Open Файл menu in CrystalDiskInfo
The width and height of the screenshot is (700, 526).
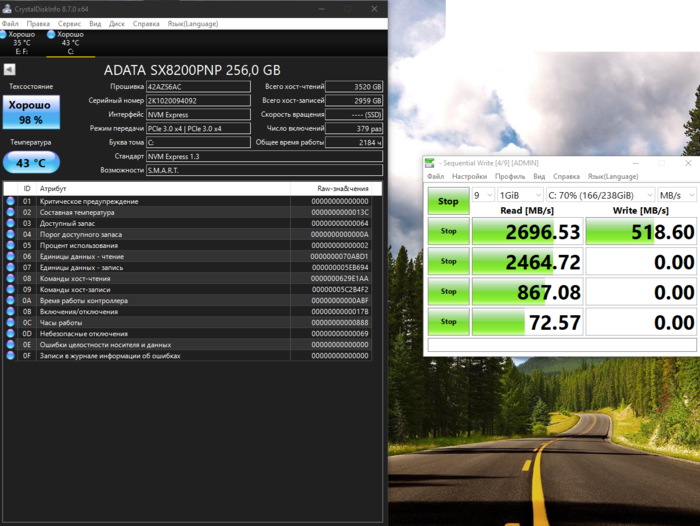10,24
